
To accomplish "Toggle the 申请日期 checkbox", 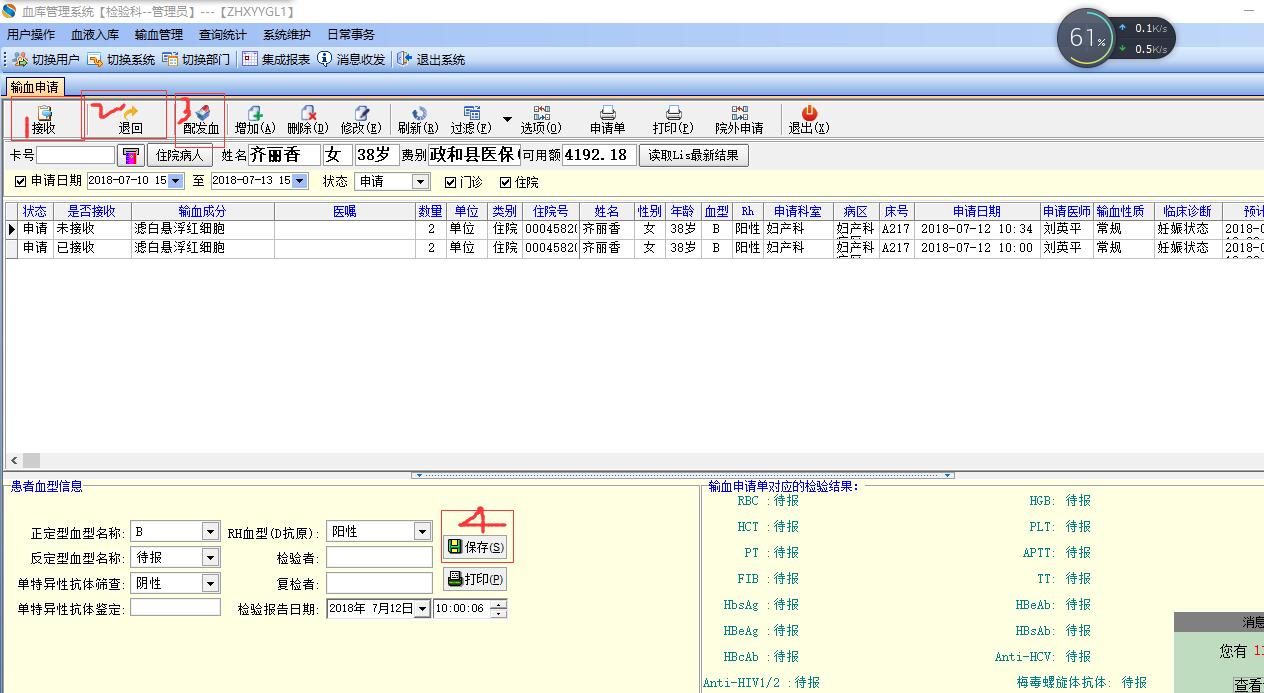I will (x=21, y=181).
